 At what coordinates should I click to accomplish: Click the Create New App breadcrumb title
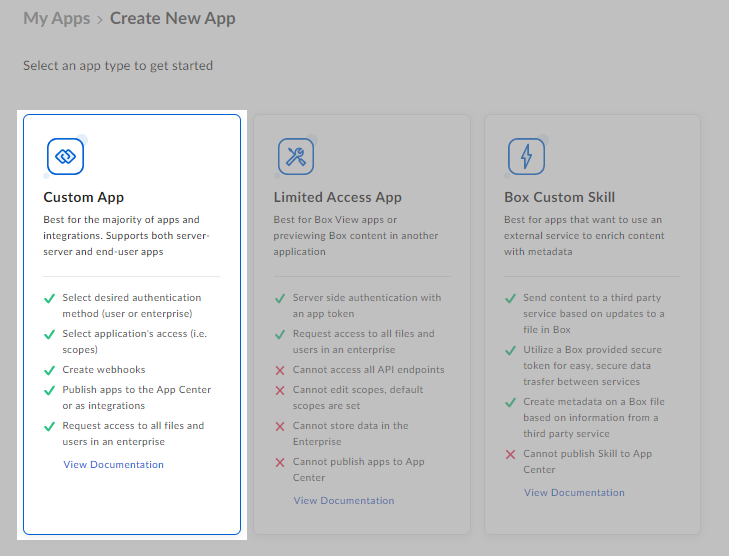click(173, 18)
